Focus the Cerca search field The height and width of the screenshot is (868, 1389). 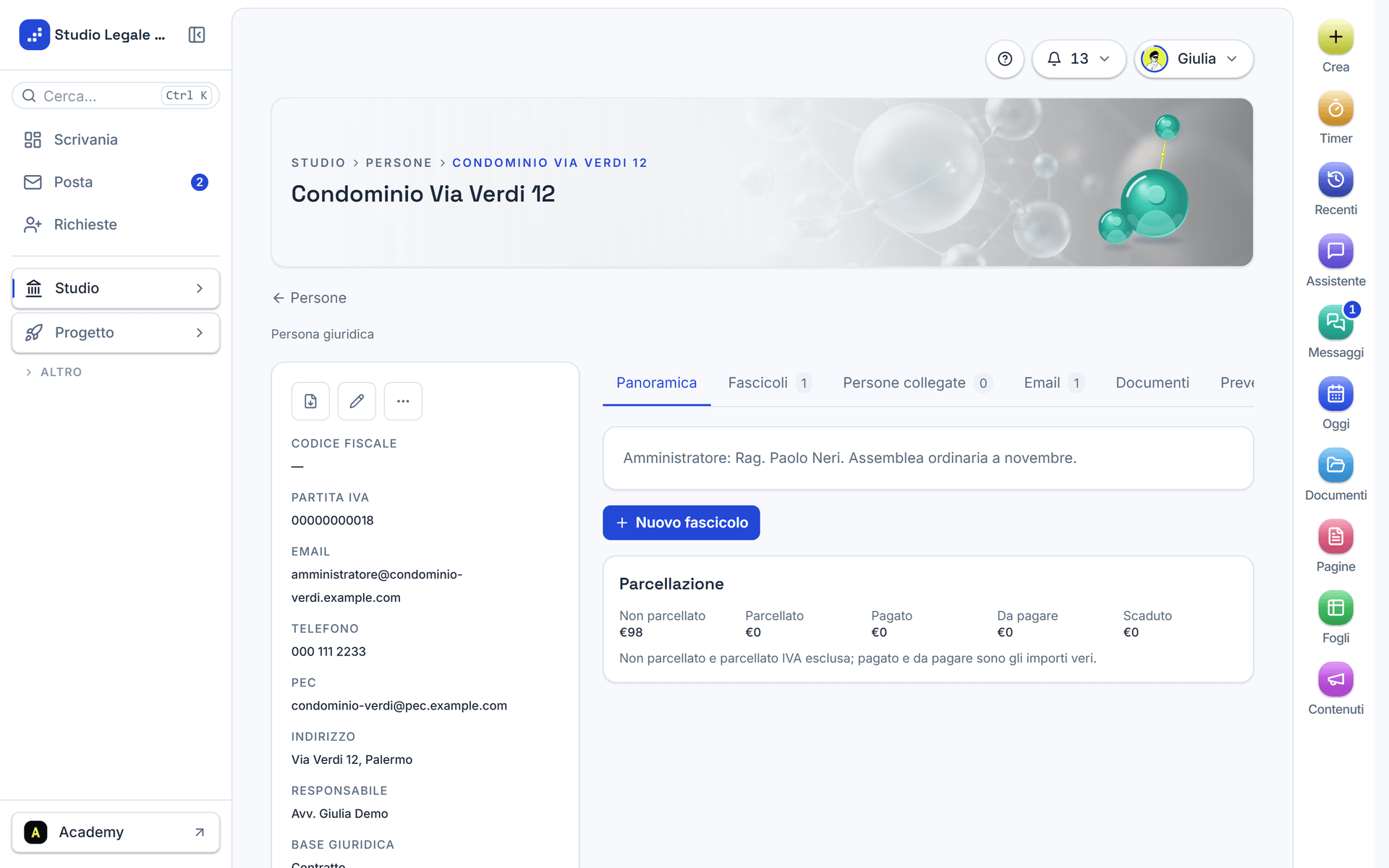point(116,96)
